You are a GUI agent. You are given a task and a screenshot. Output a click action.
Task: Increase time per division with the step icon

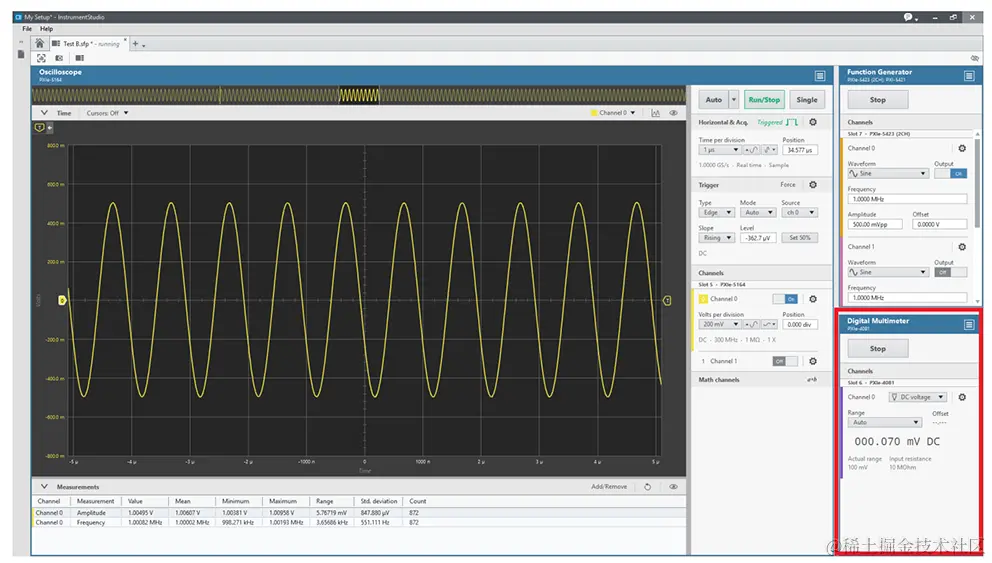click(751, 150)
